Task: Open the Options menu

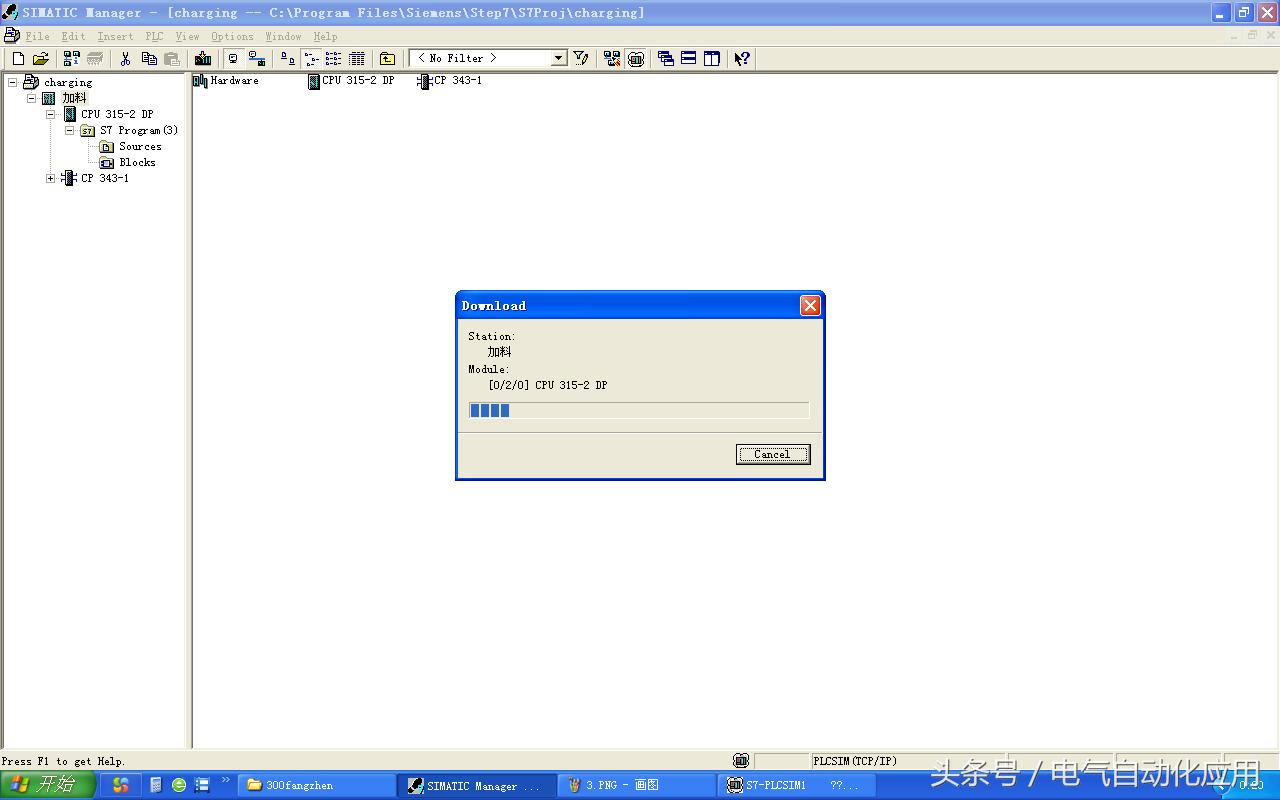Action: pos(232,36)
